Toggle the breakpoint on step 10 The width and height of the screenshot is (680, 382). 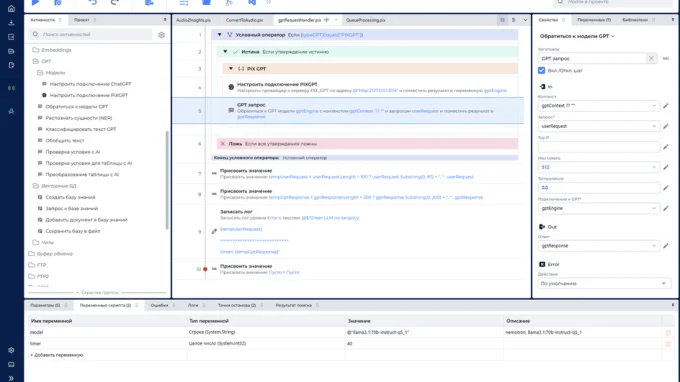(205, 269)
